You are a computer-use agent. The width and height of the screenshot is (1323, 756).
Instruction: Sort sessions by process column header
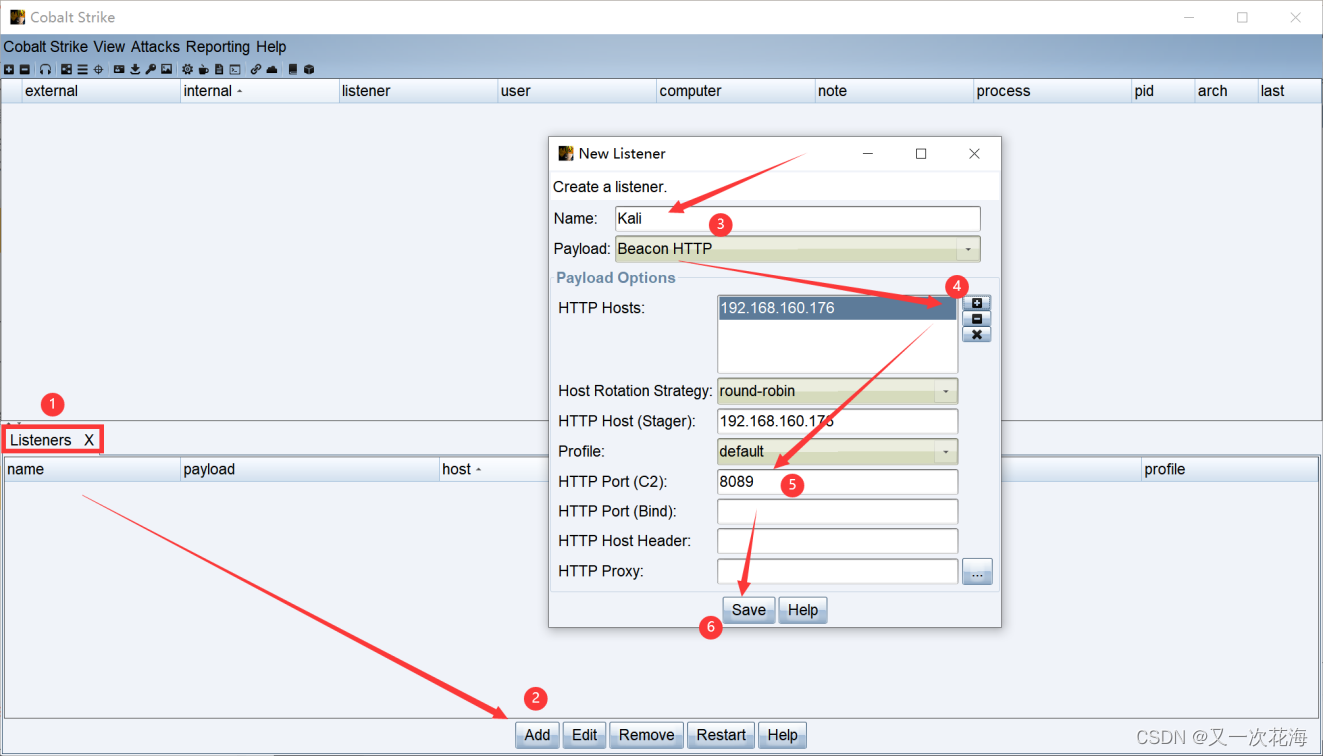pyautogui.click(x=1052, y=91)
